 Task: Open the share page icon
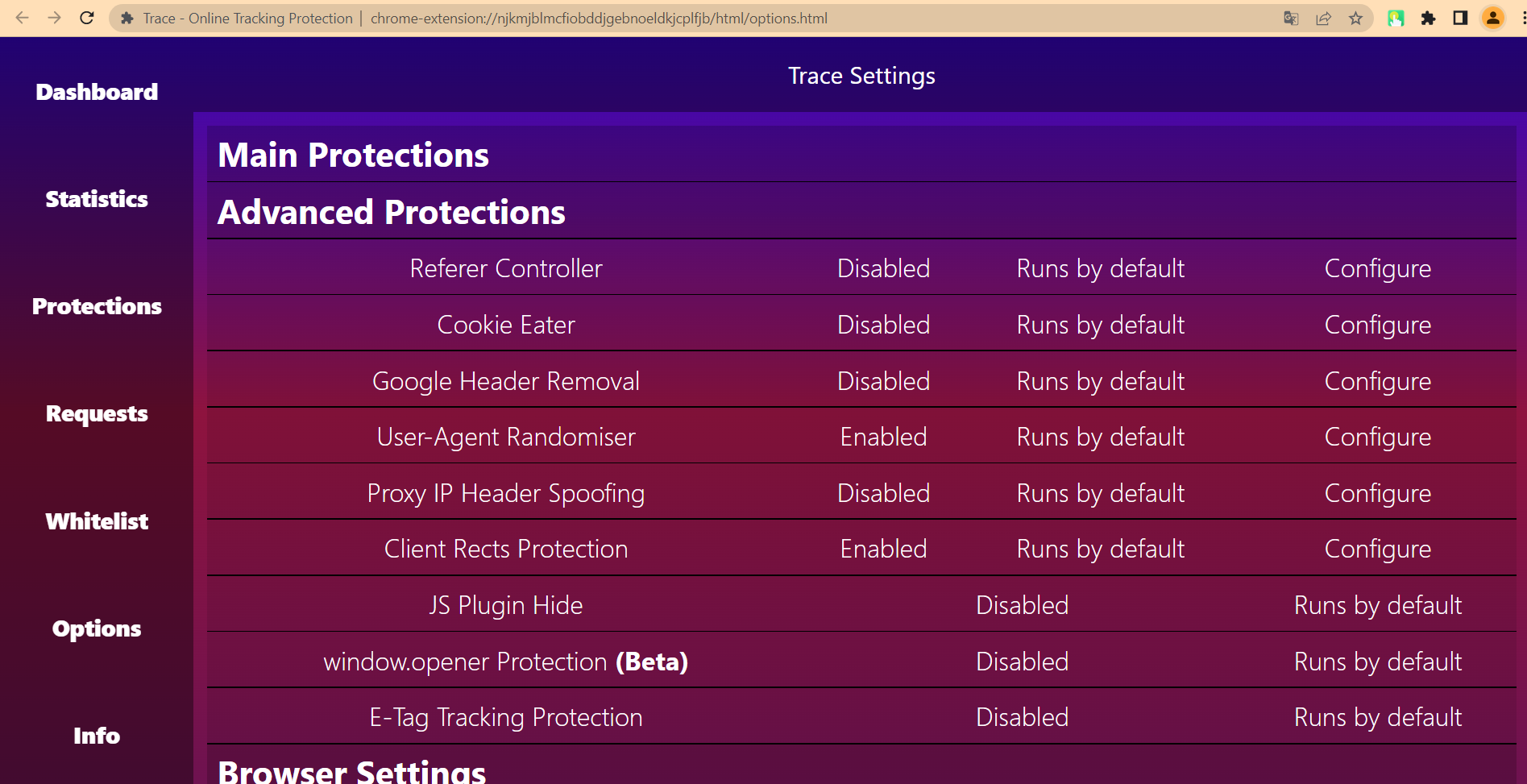point(1323,18)
